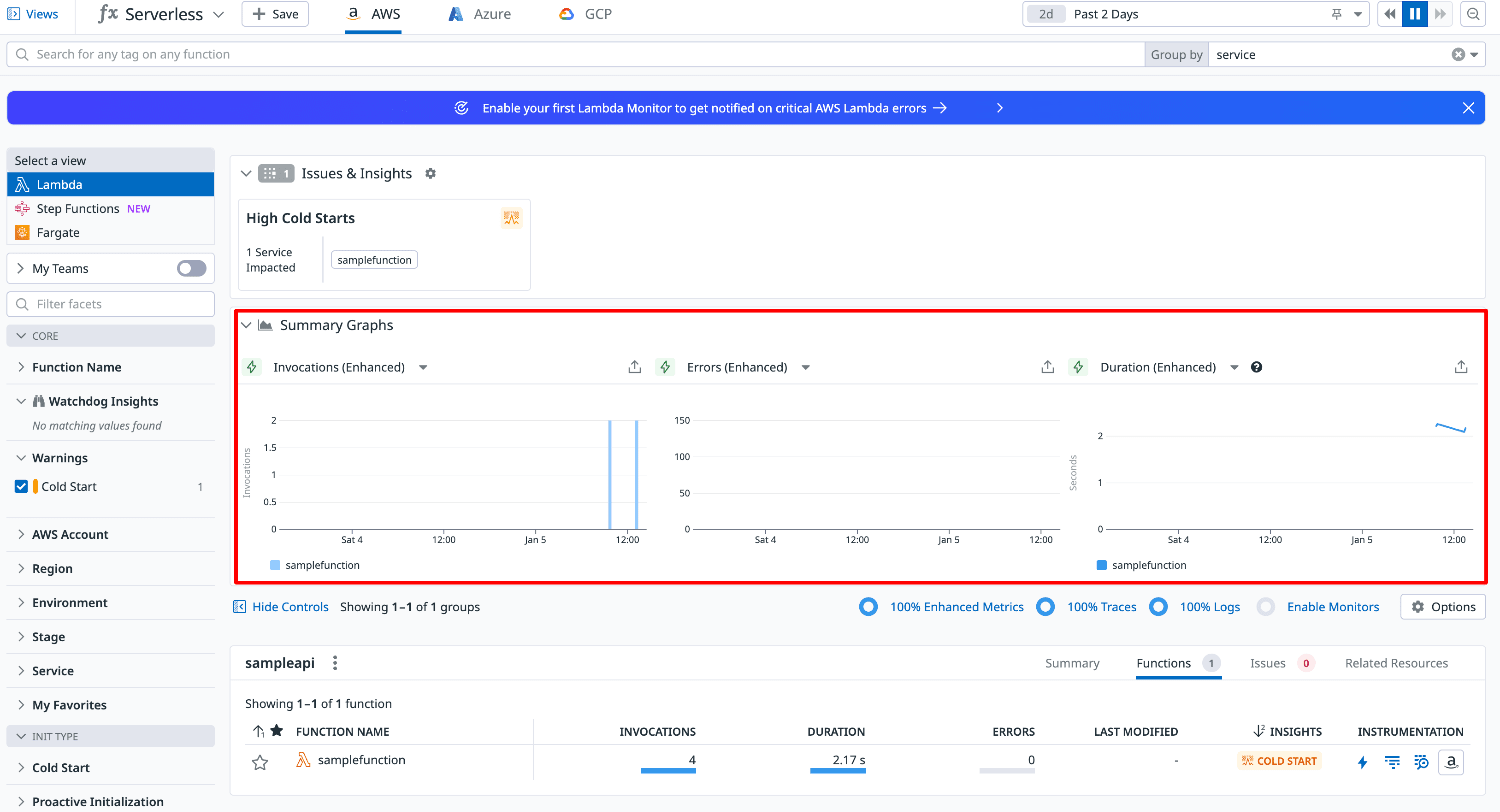The height and width of the screenshot is (812, 1500).
Task: Step the time range backward
Action: click(x=1390, y=14)
